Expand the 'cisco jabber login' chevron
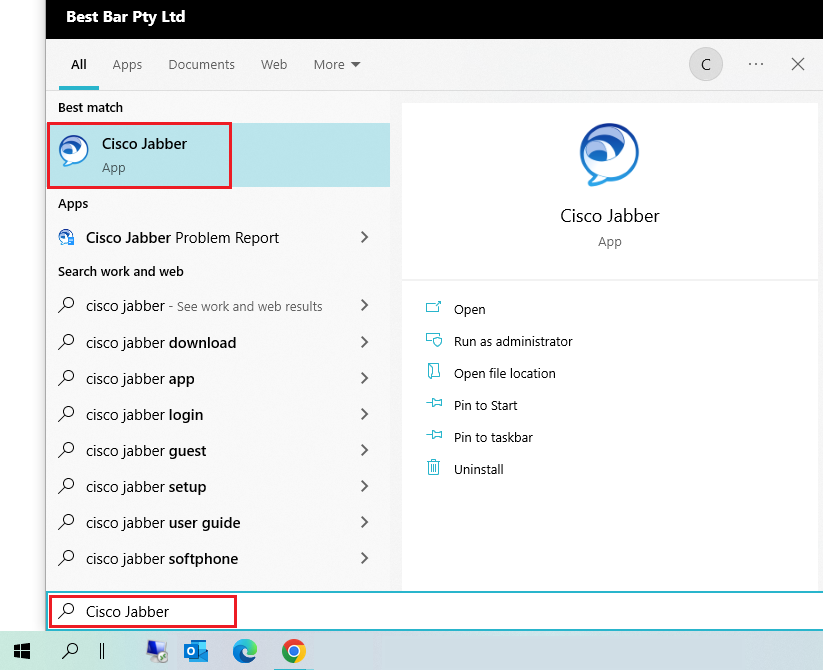823x670 pixels. pos(364,414)
